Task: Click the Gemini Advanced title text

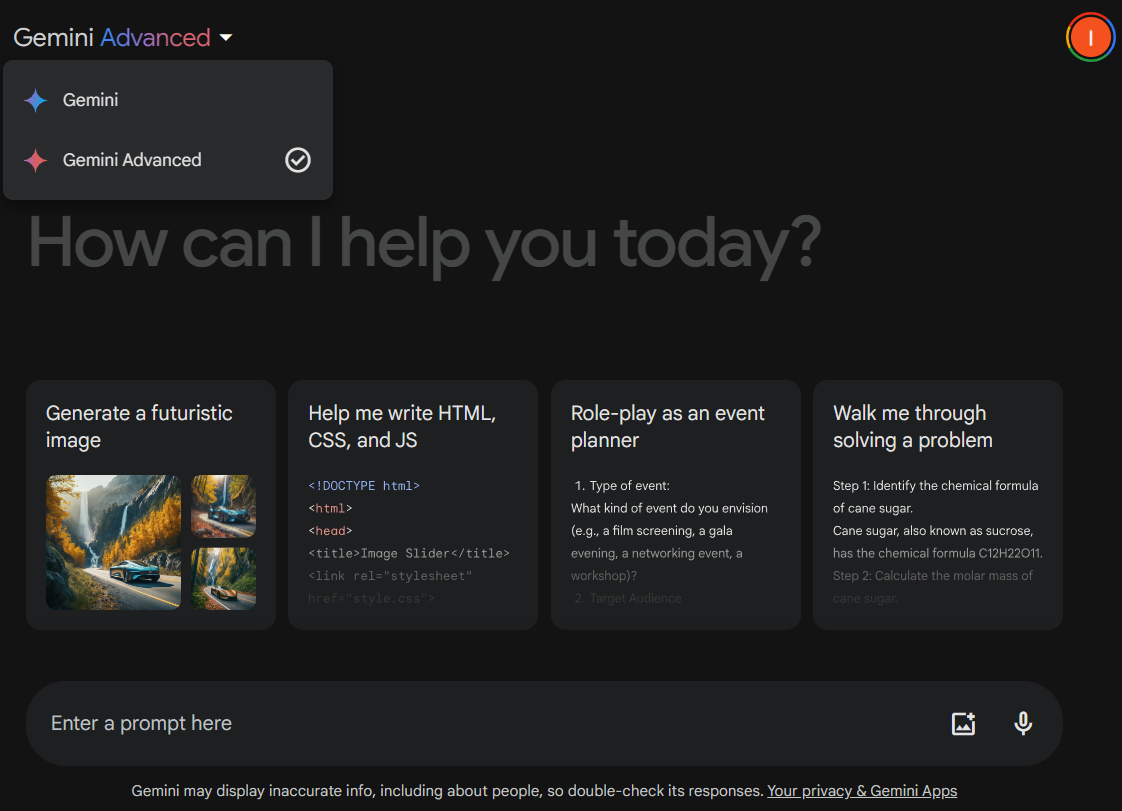Action: [112, 37]
